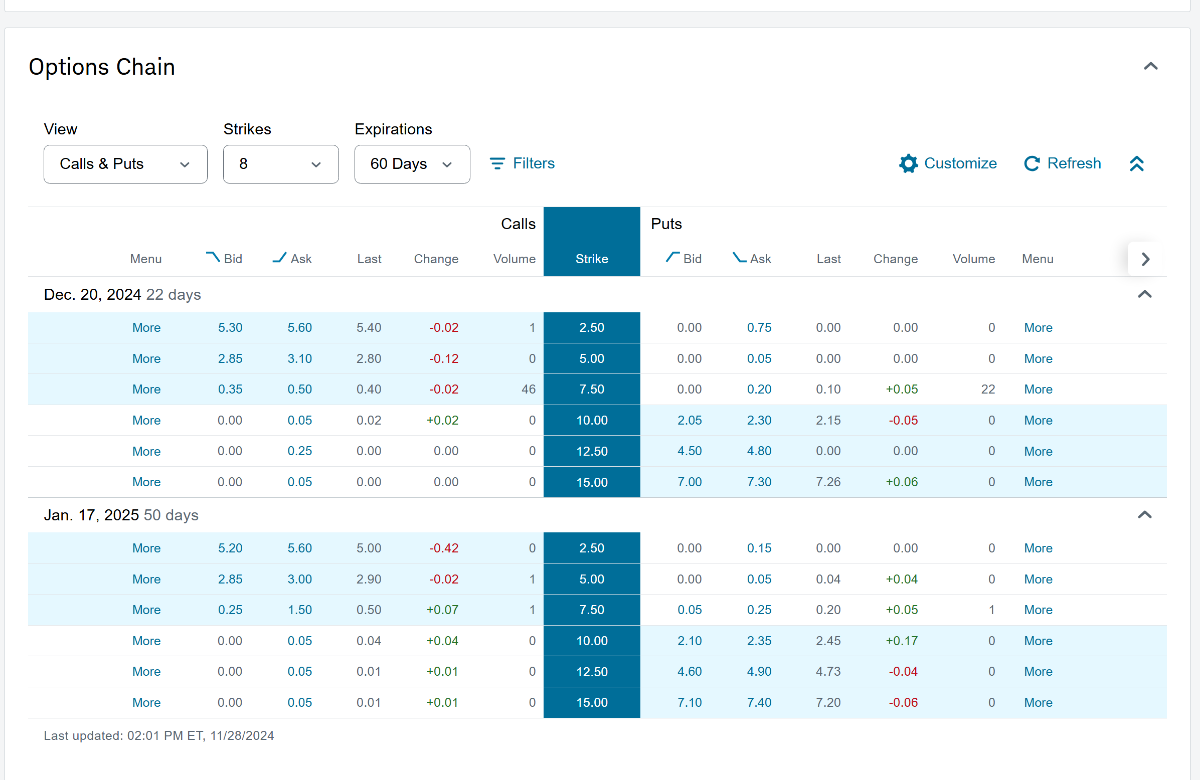1200x780 pixels.
Task: Click the Calls Ask column header icon
Action: tap(280, 258)
